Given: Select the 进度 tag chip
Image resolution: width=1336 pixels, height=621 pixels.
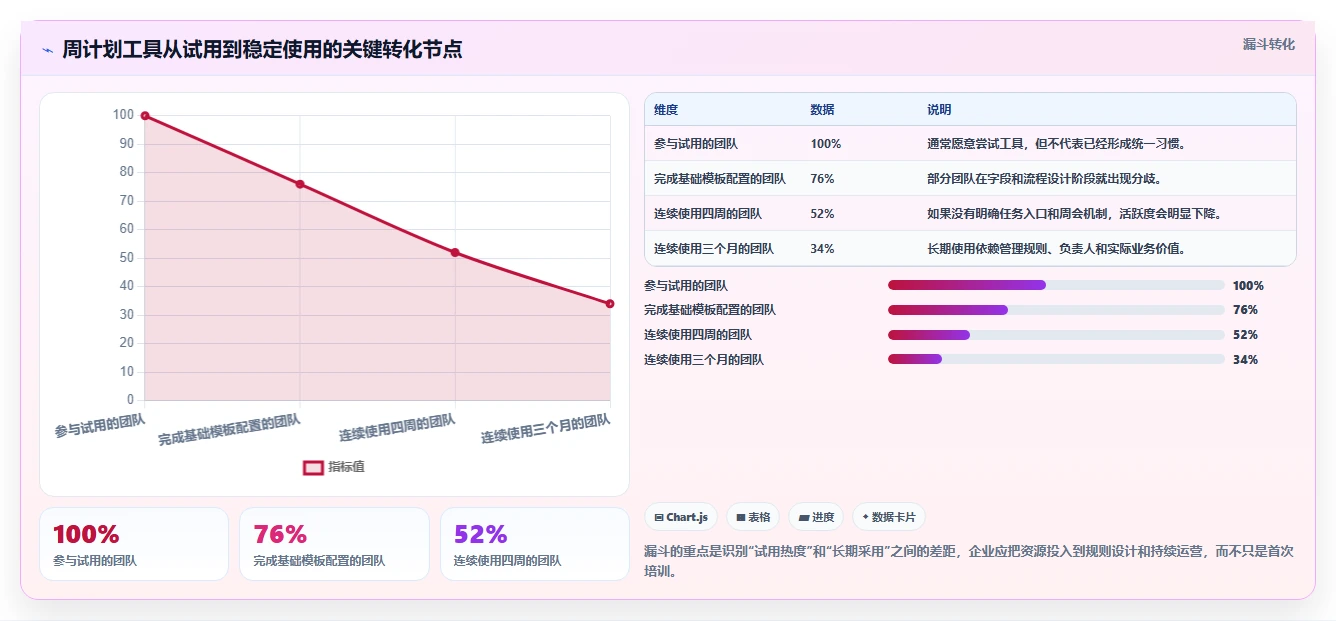Looking at the screenshot, I should pos(816,517).
